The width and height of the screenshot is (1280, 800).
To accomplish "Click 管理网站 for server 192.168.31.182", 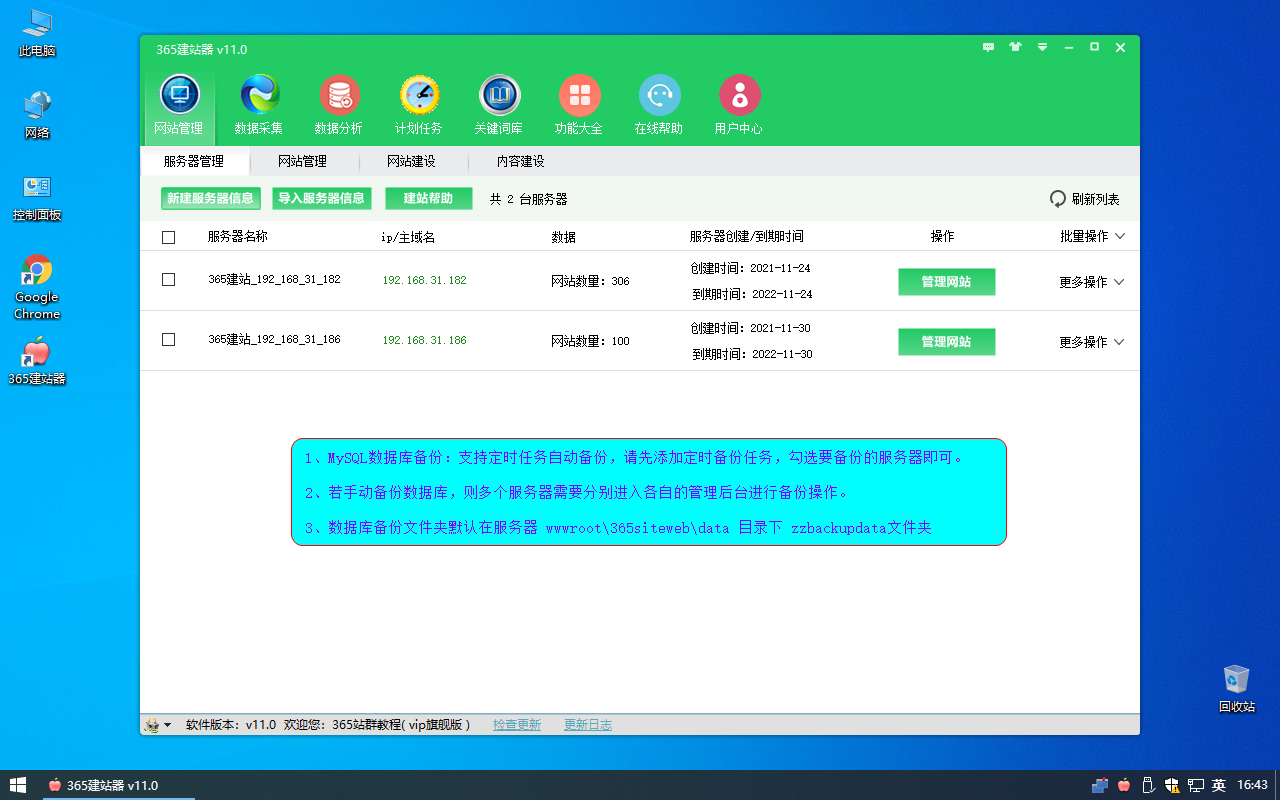I will pyautogui.click(x=946, y=282).
